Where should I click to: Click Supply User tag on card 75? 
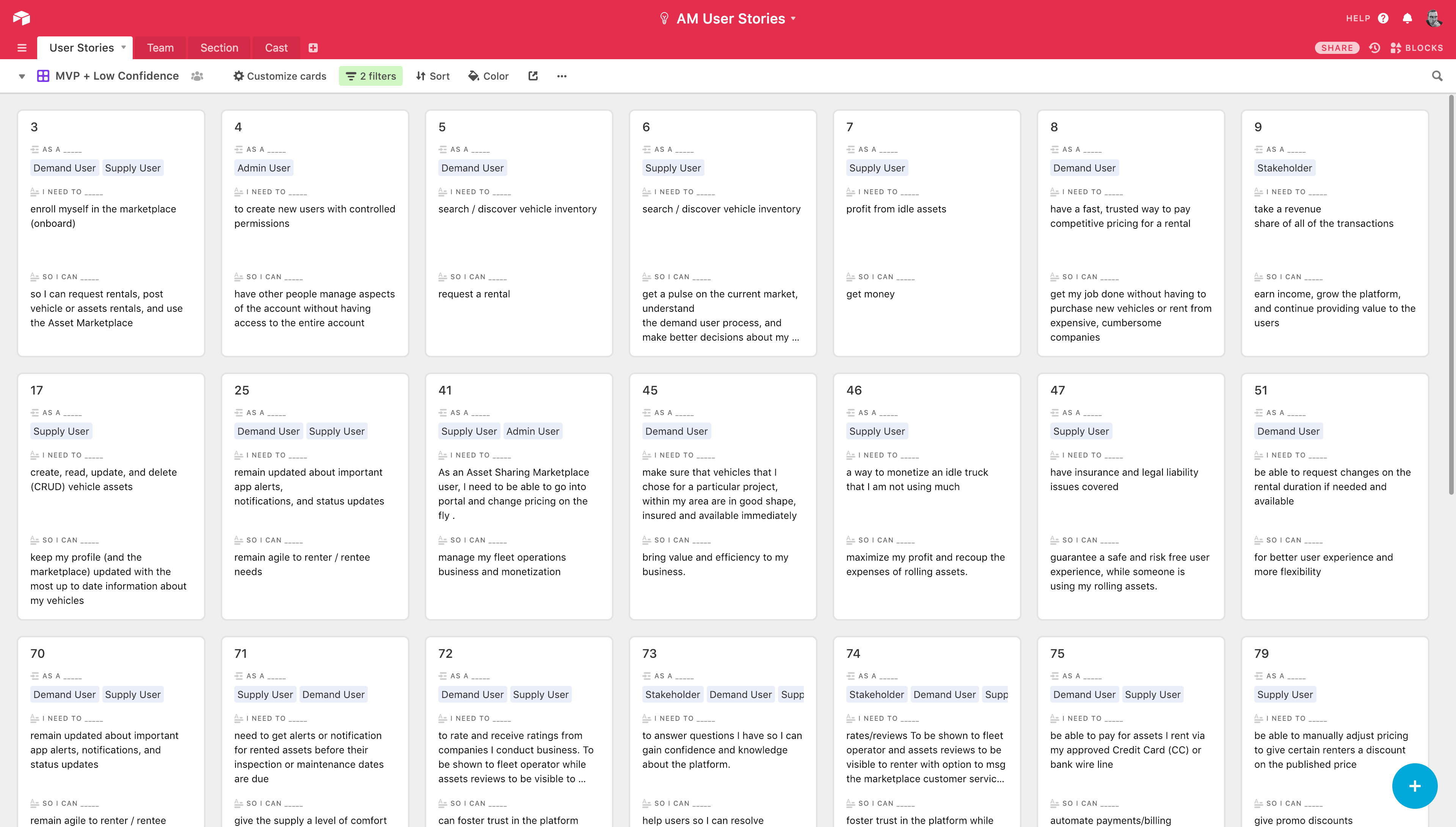coord(1152,694)
